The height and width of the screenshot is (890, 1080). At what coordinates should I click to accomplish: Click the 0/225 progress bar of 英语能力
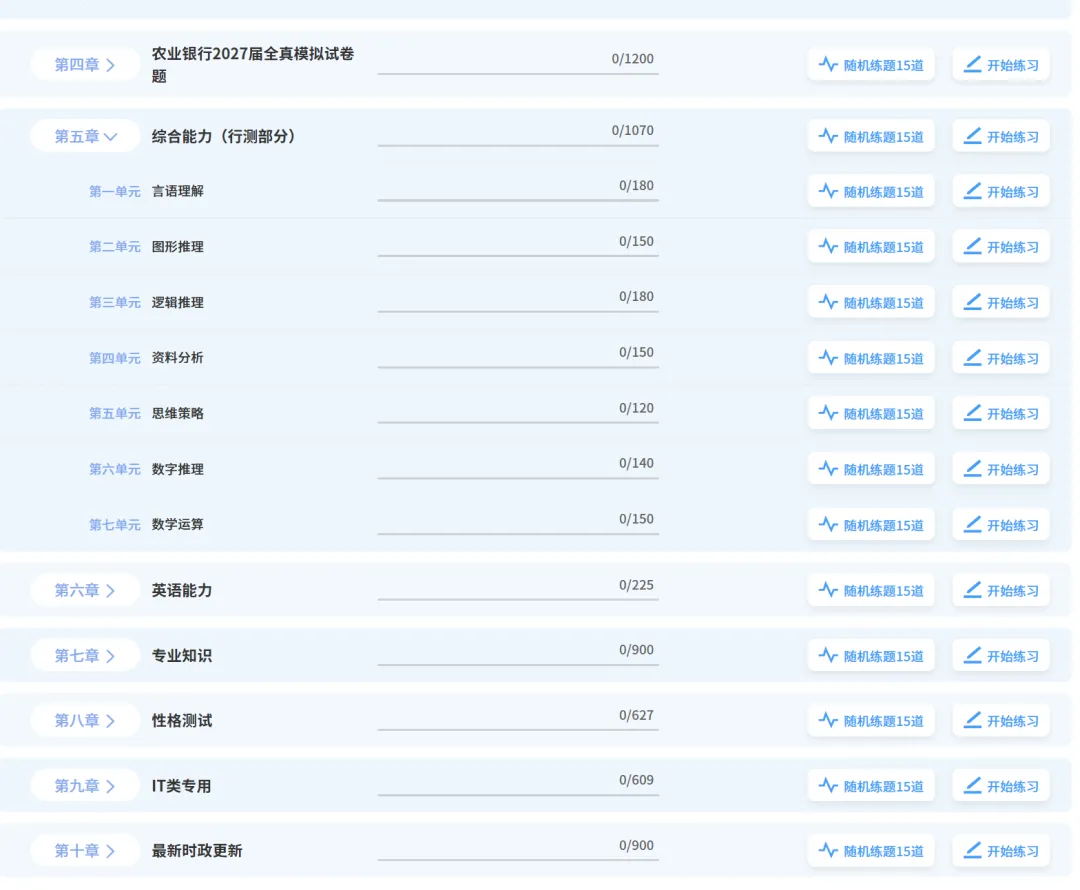pyautogui.click(x=518, y=599)
